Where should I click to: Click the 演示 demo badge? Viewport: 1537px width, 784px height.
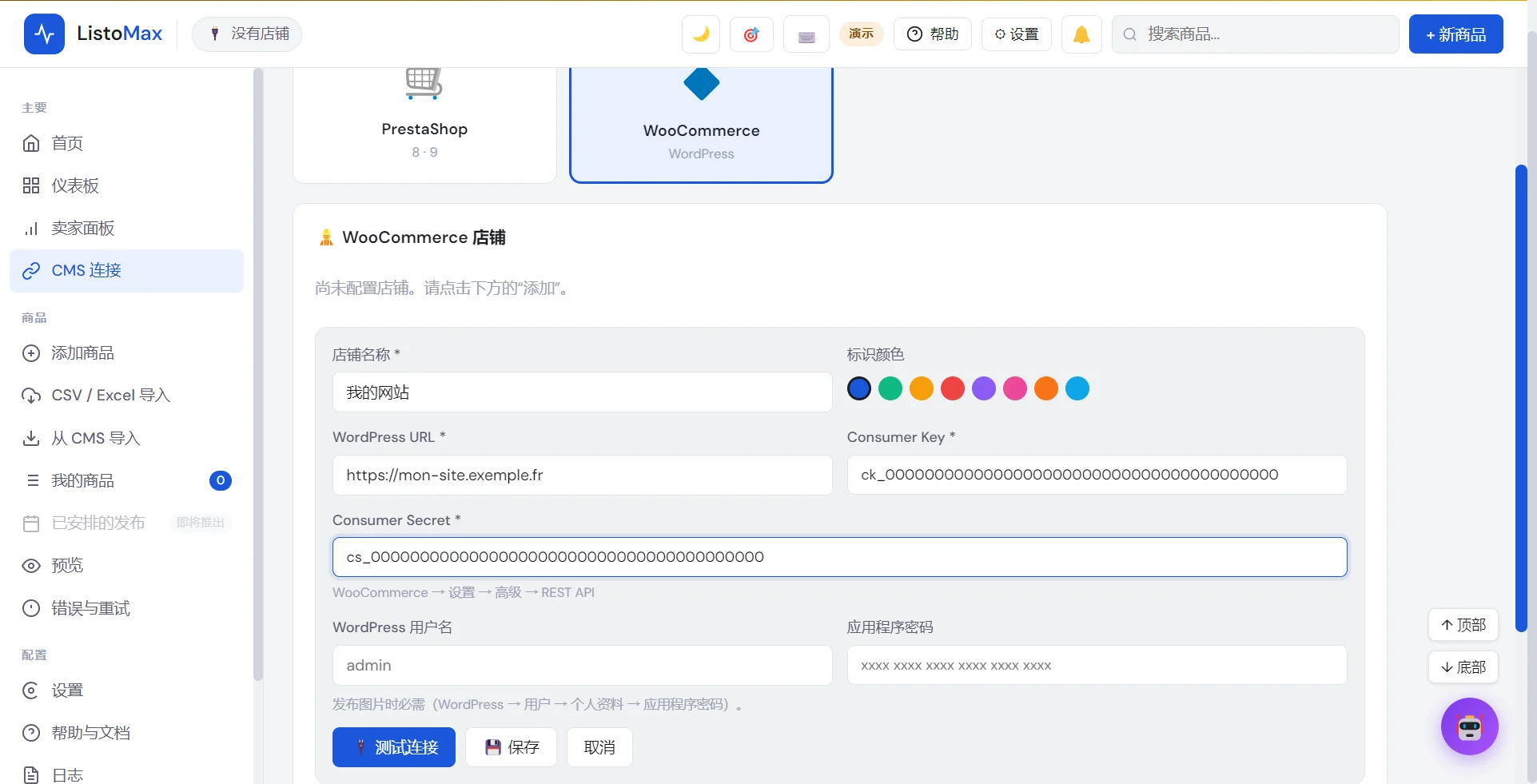pos(861,34)
